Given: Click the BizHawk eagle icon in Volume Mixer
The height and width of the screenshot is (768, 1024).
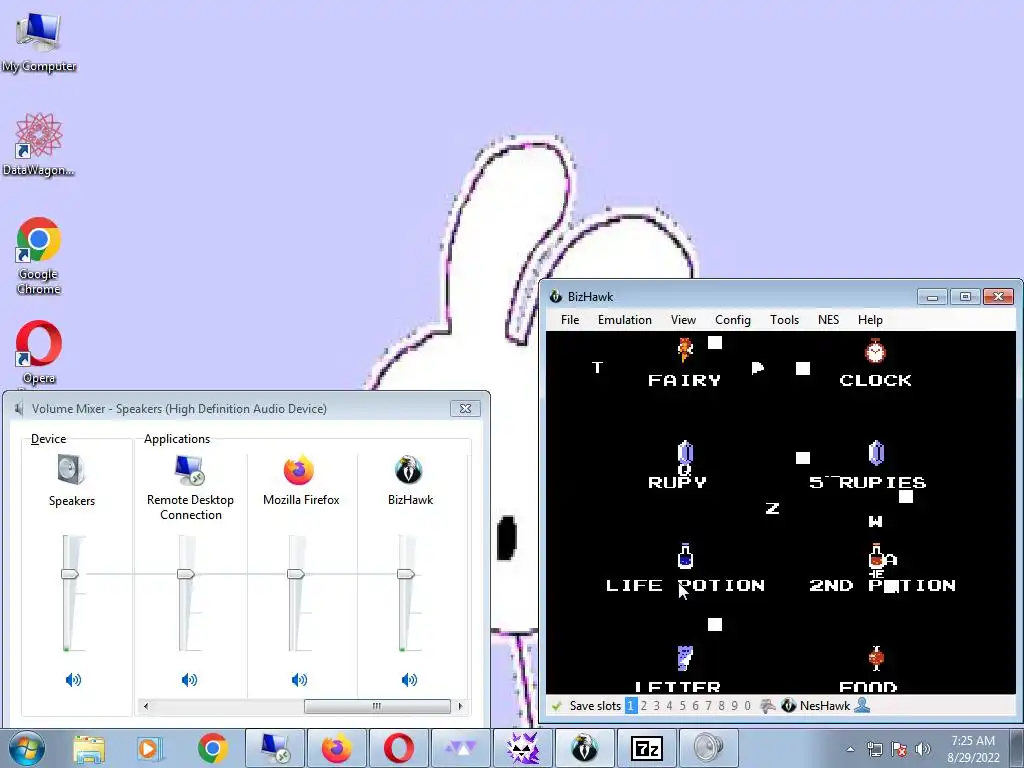Looking at the screenshot, I should click(x=409, y=470).
